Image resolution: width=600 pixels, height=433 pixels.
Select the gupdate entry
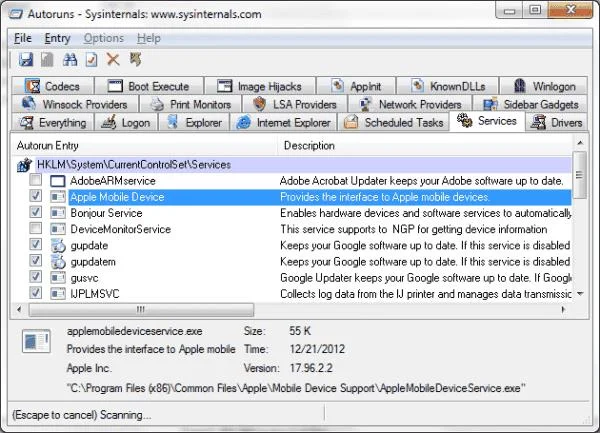click(293, 246)
